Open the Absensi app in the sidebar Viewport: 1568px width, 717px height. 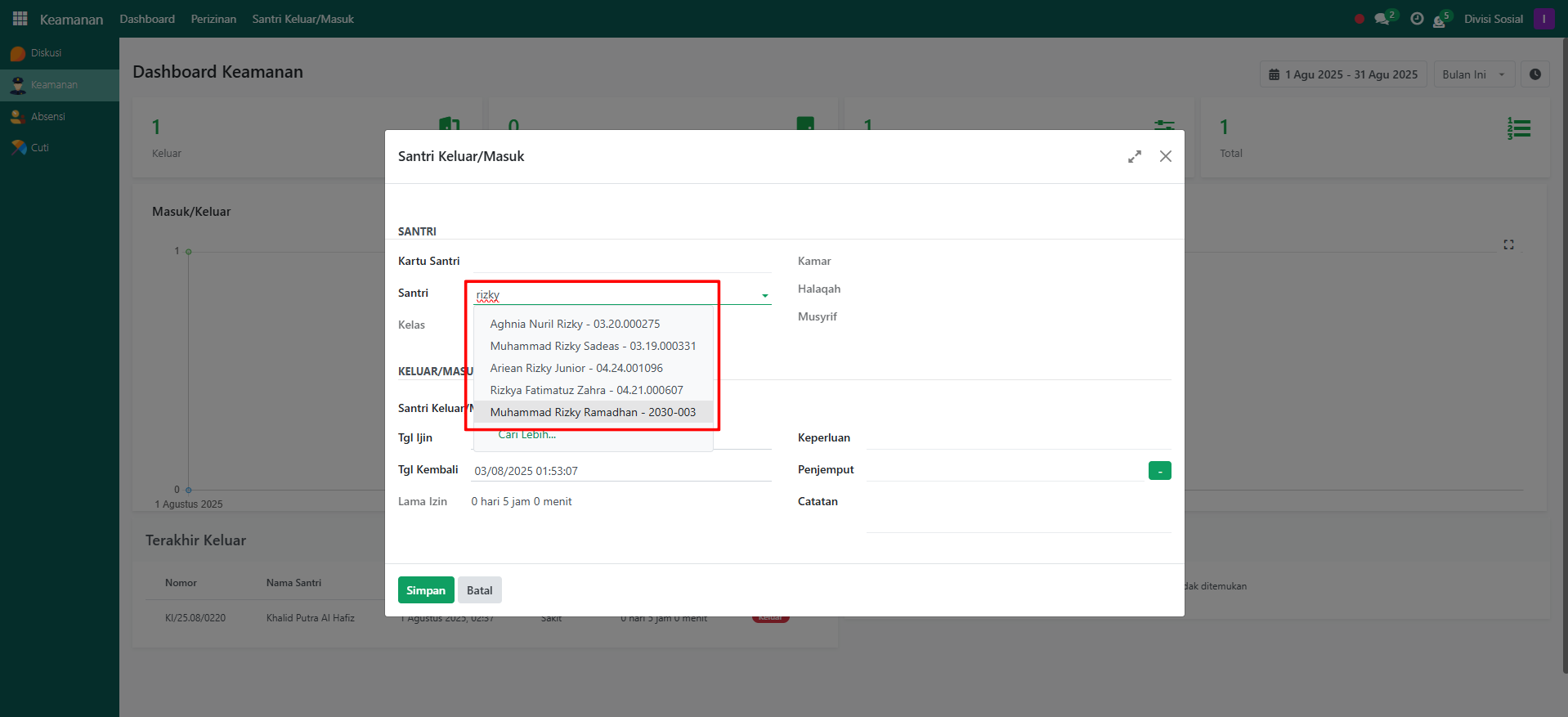click(47, 117)
